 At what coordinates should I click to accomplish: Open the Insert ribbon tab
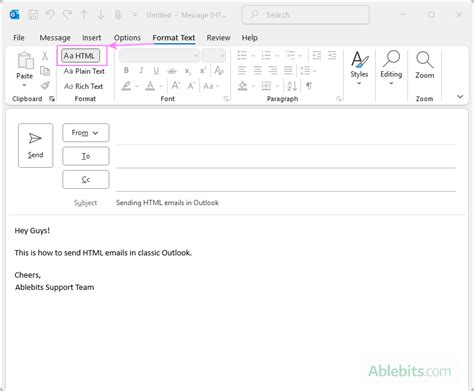pyautogui.click(x=92, y=38)
